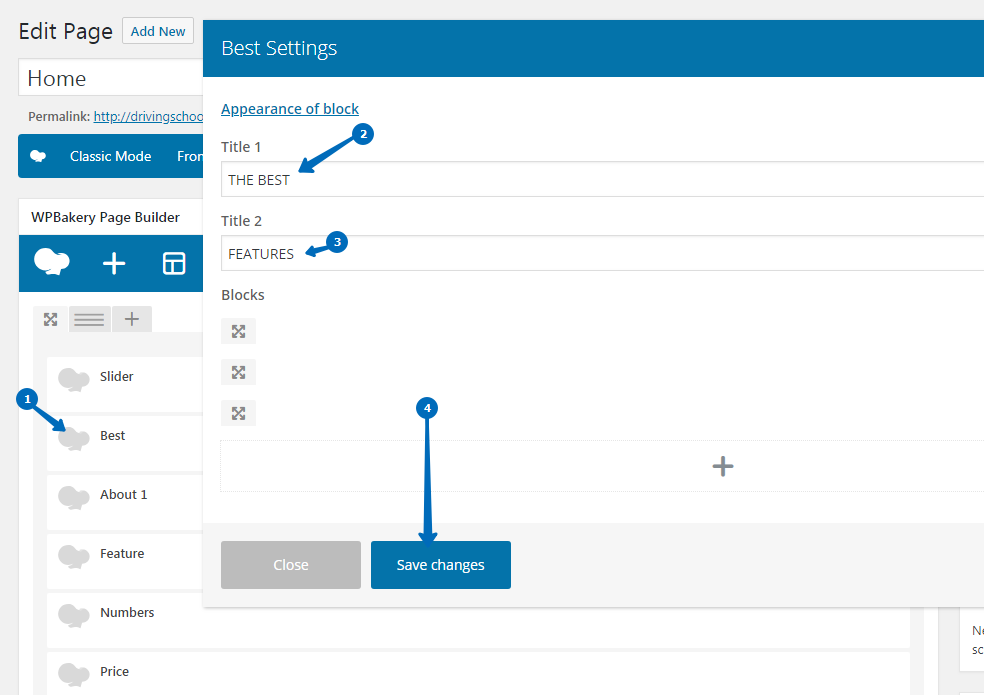Expand the third item under Blocks
This screenshot has width=984, height=695.
[238, 413]
